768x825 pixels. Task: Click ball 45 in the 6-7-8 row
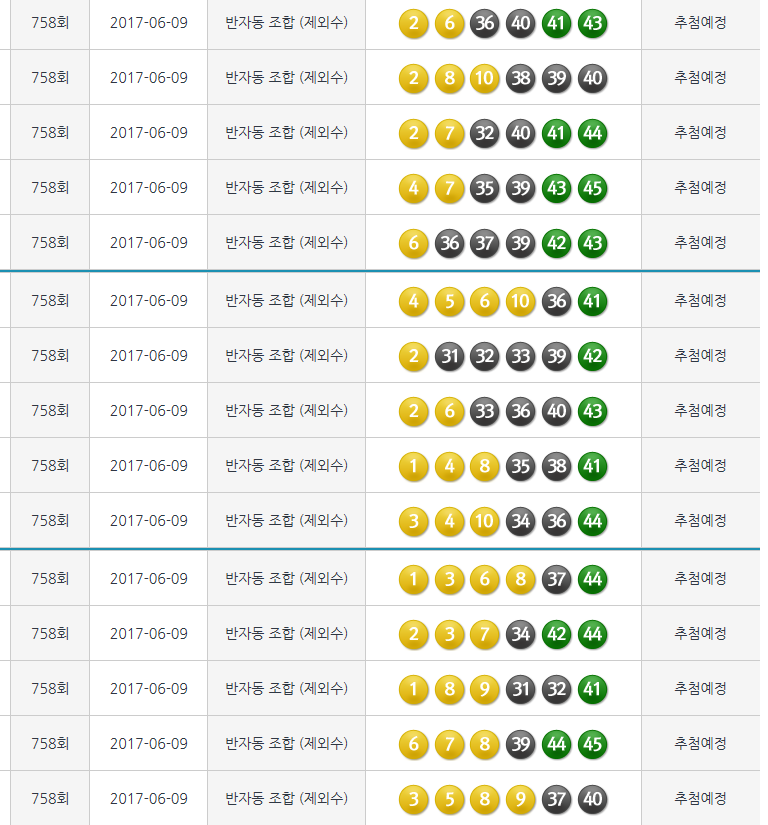[593, 744]
